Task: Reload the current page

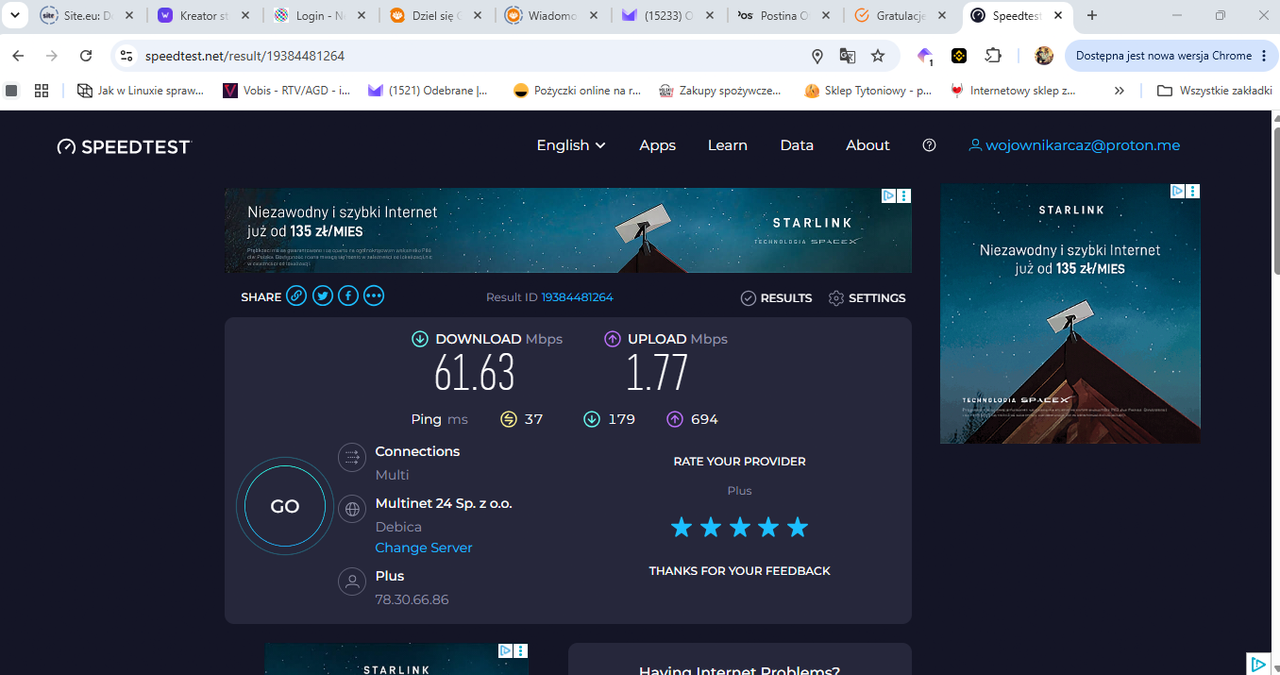Action: (x=86, y=56)
